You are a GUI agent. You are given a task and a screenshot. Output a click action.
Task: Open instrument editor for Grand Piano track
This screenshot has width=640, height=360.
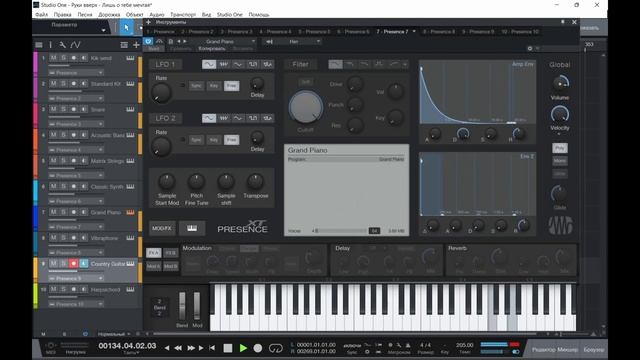click(130, 212)
